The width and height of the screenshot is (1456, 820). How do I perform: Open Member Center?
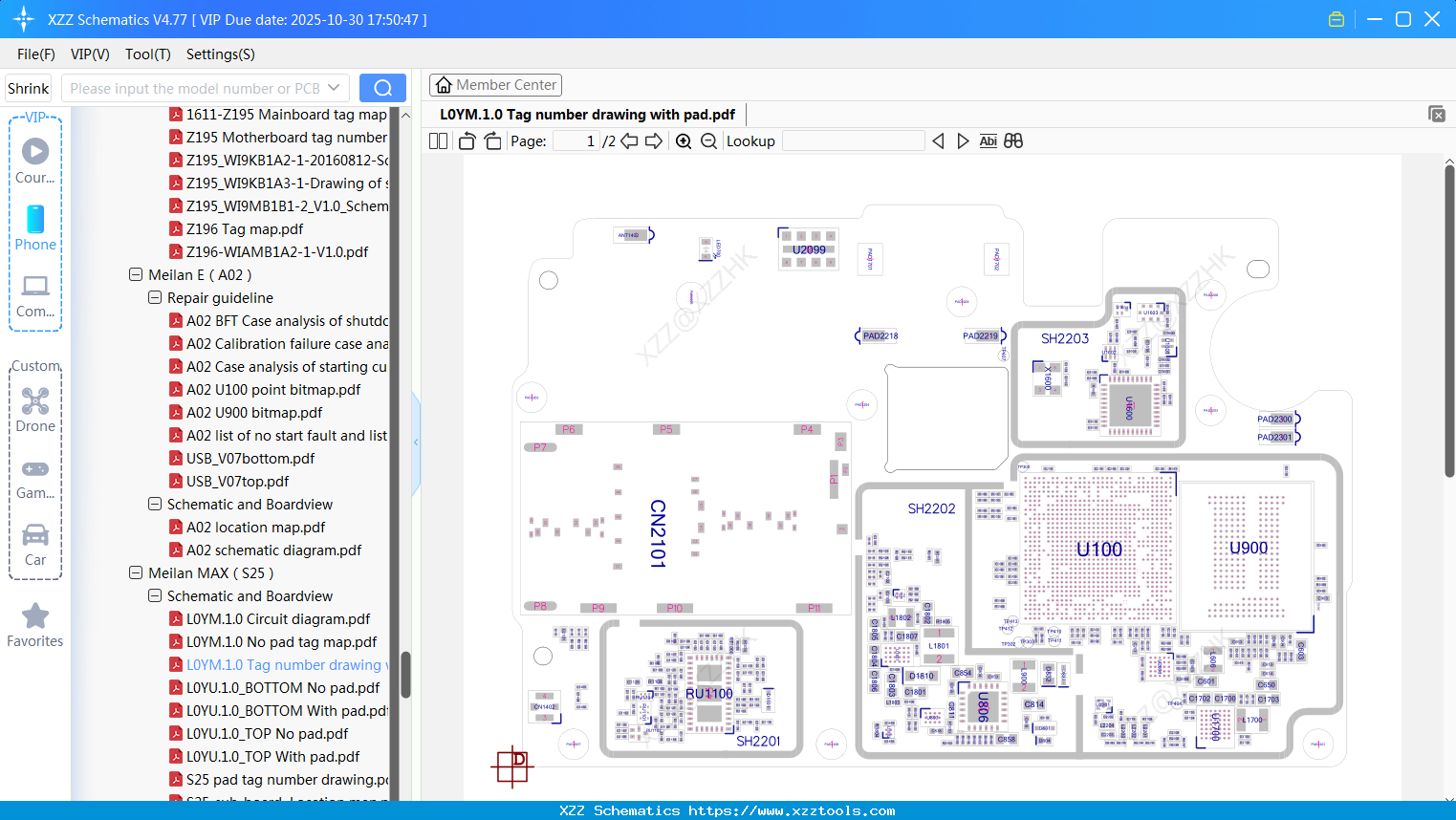495,84
